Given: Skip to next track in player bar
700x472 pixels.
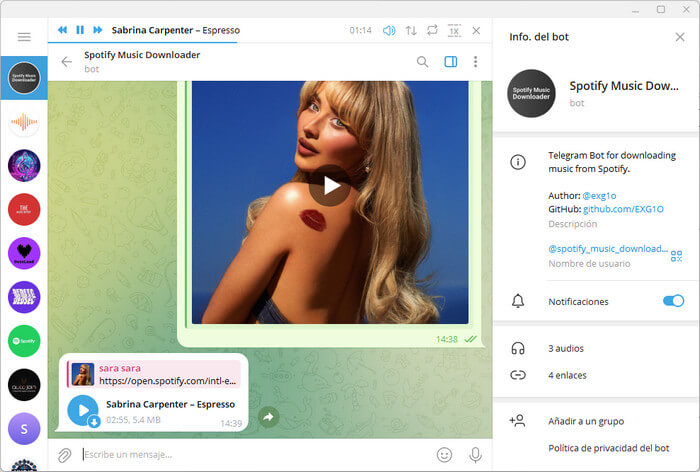Looking at the screenshot, I should tap(97, 30).
